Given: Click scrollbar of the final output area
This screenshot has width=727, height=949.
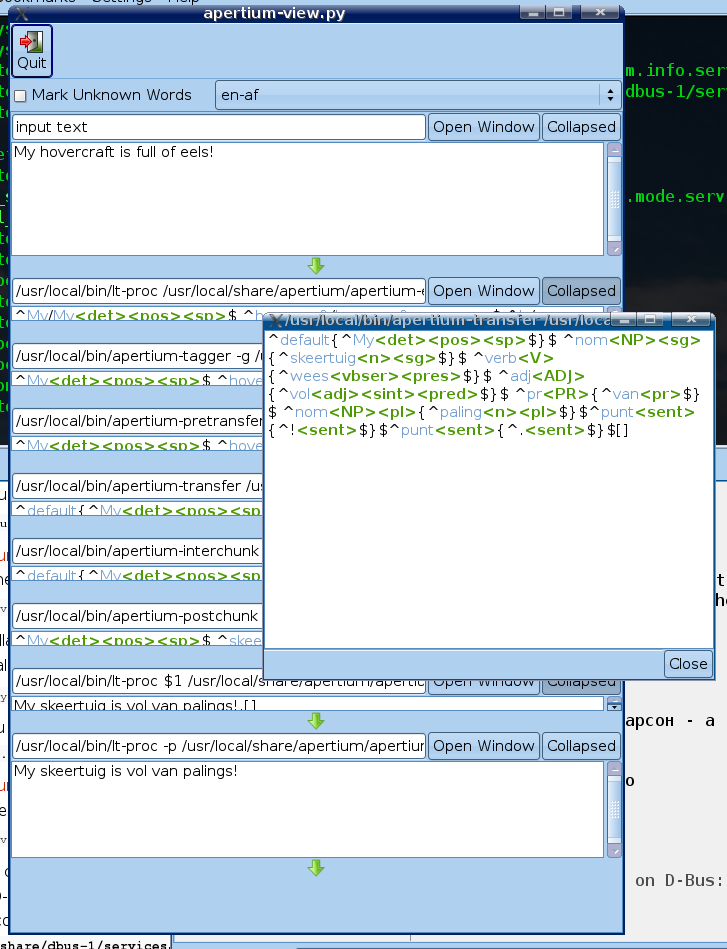Looking at the screenshot, I should 614,809.
